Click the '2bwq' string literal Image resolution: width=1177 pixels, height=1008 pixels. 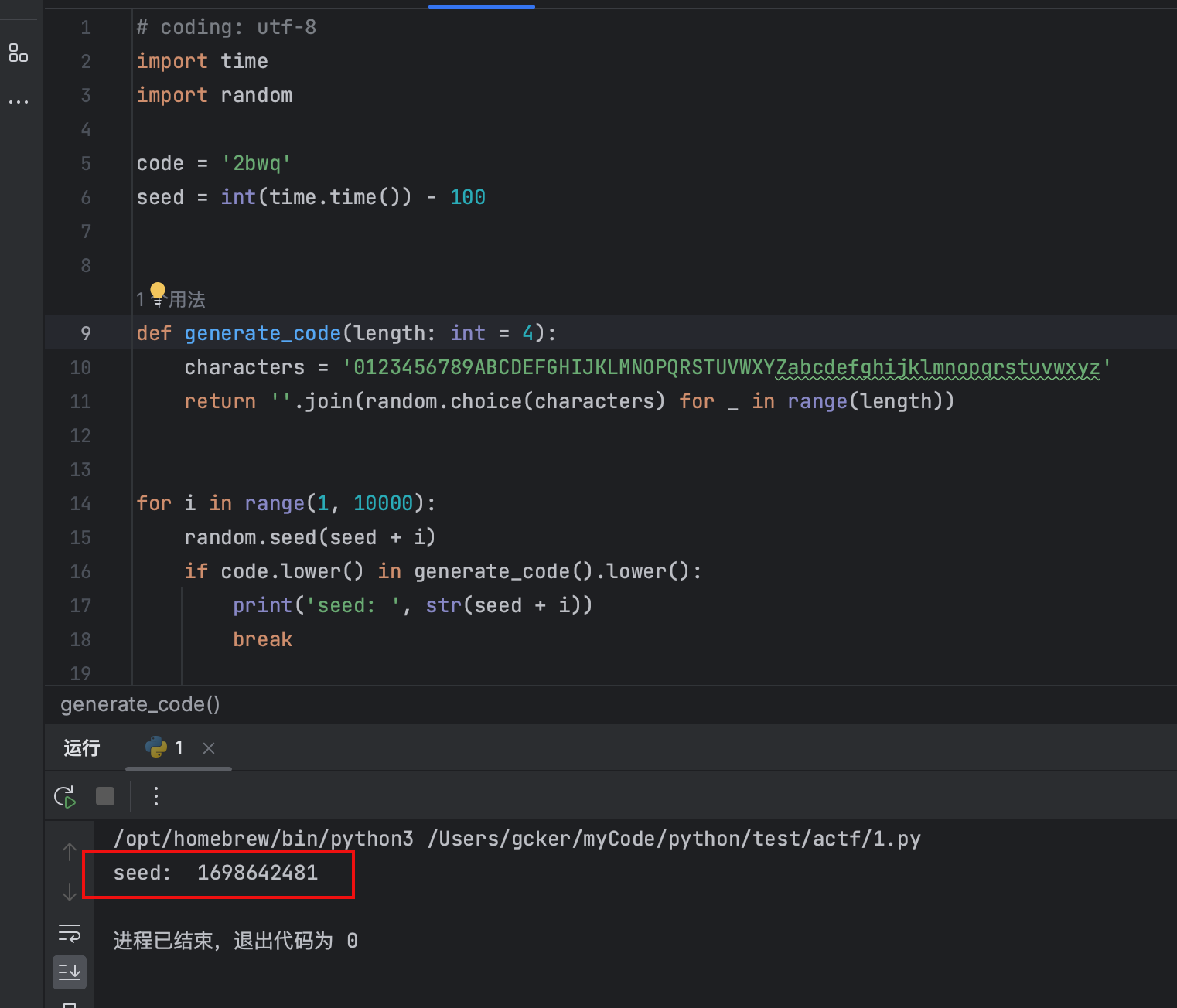[256, 163]
